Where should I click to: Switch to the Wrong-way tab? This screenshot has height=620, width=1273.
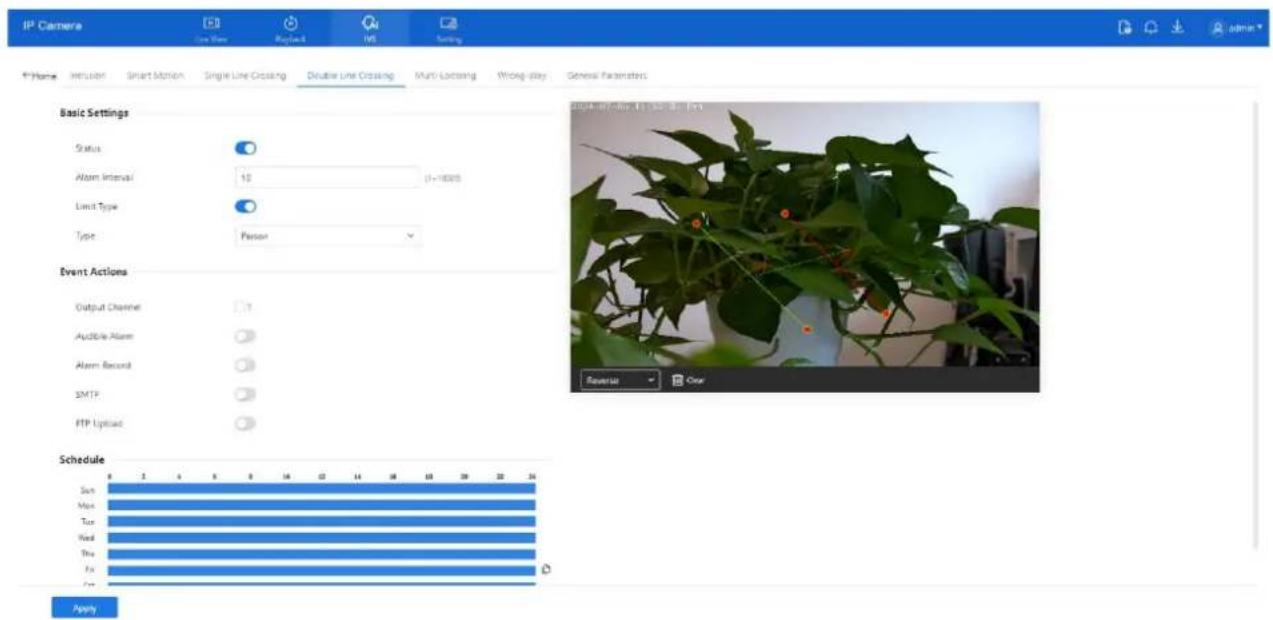pyautogui.click(x=520, y=76)
